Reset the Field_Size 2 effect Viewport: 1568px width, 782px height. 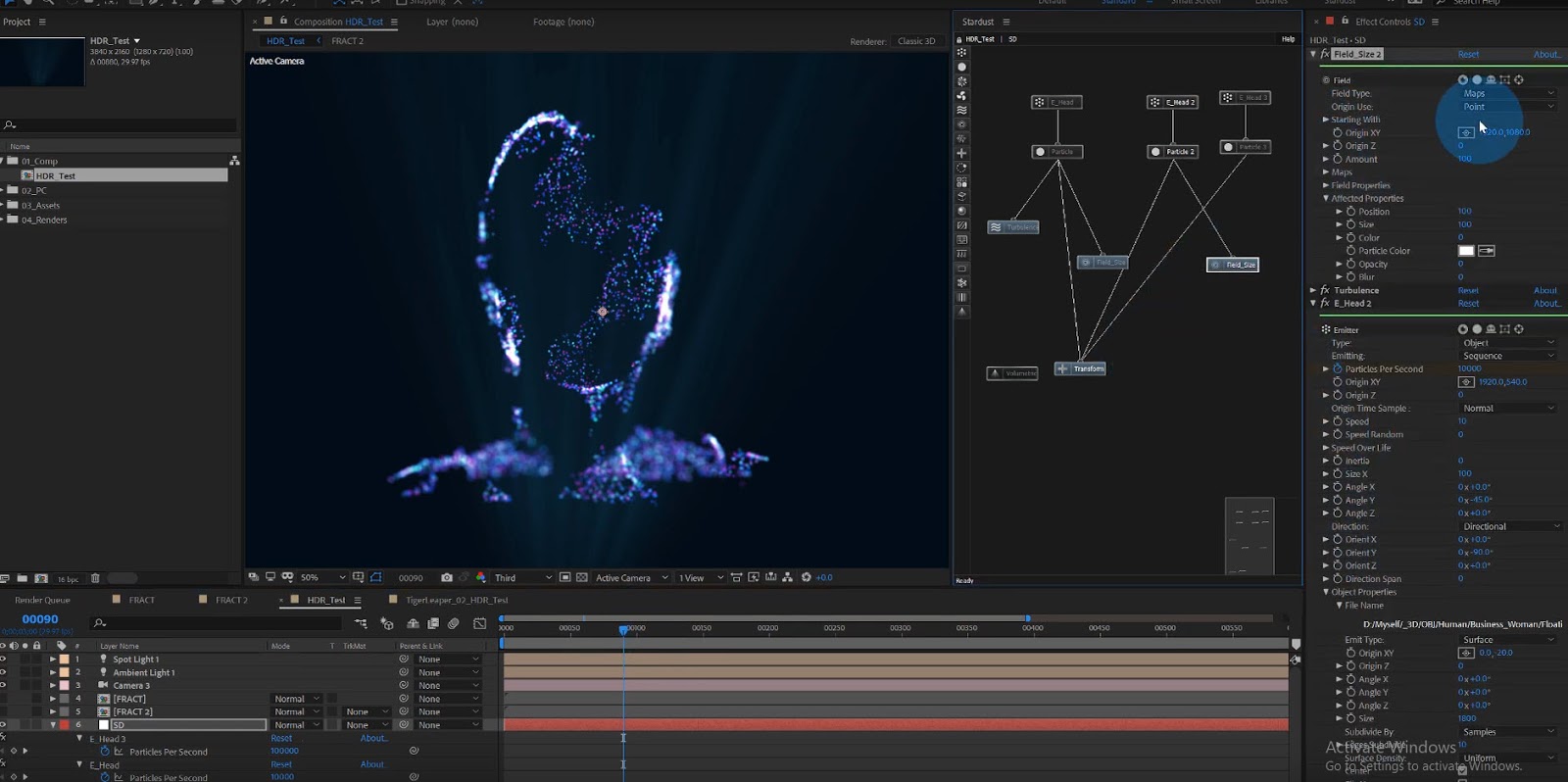(x=1468, y=55)
